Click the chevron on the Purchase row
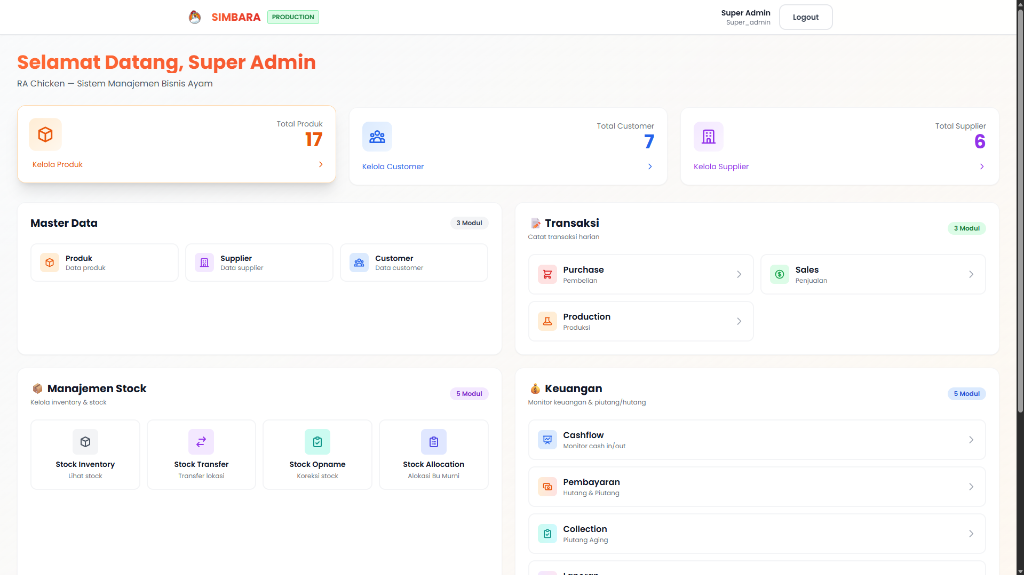Image resolution: width=1024 pixels, height=575 pixels. 739,274
